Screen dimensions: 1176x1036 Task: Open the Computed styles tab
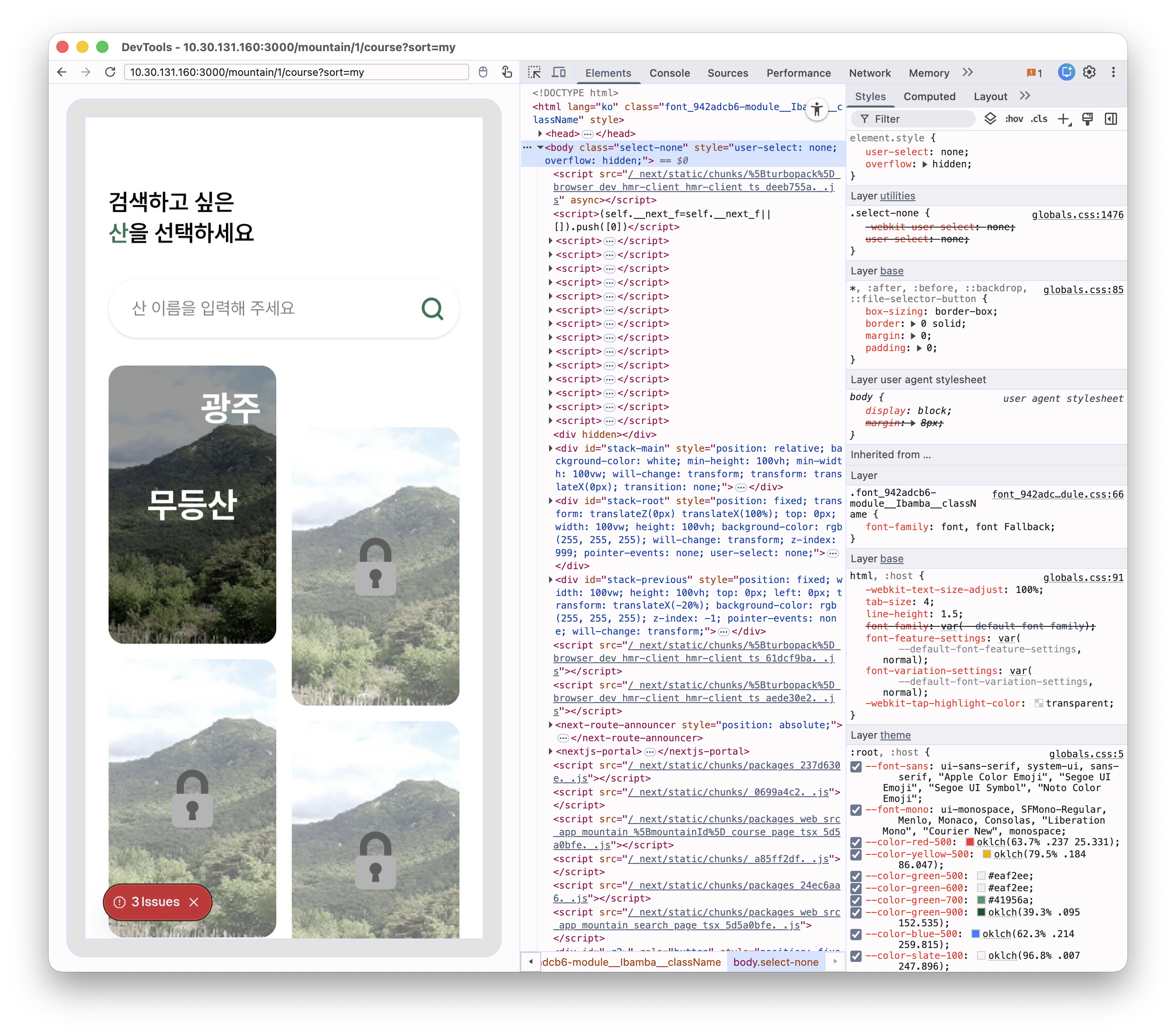click(929, 97)
